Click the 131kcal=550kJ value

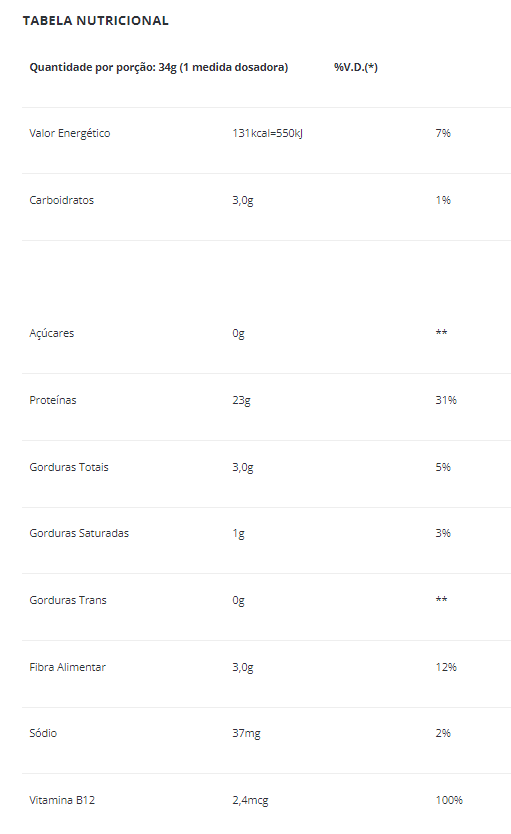tap(267, 134)
